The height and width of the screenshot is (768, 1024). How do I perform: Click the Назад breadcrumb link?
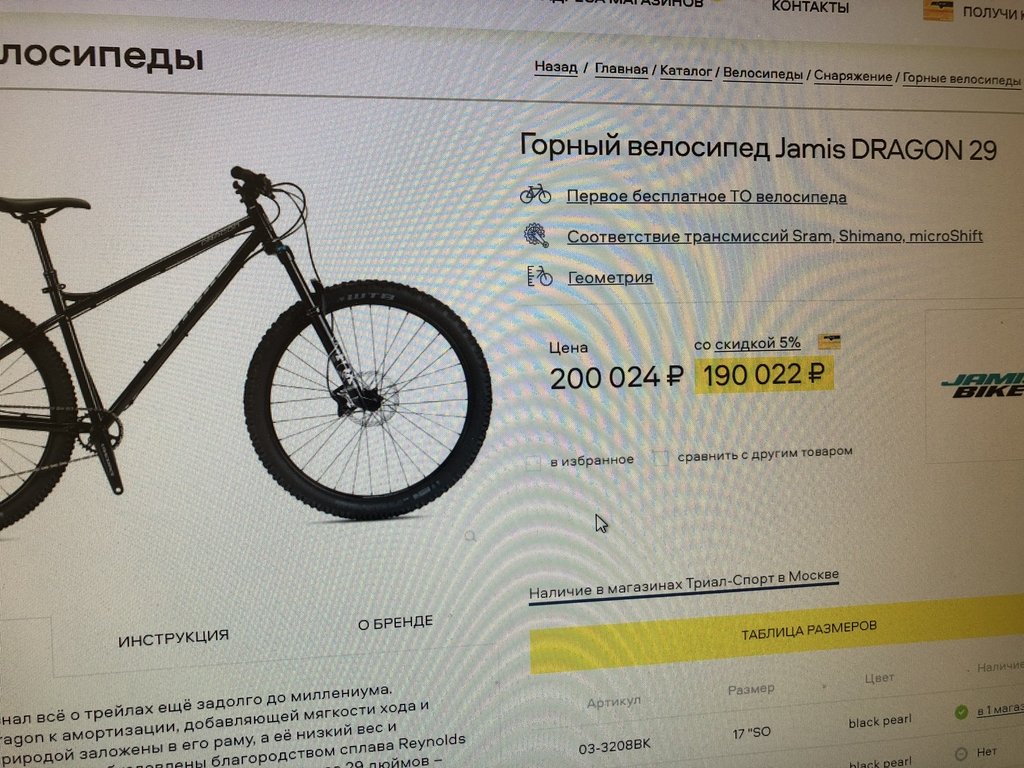point(556,67)
